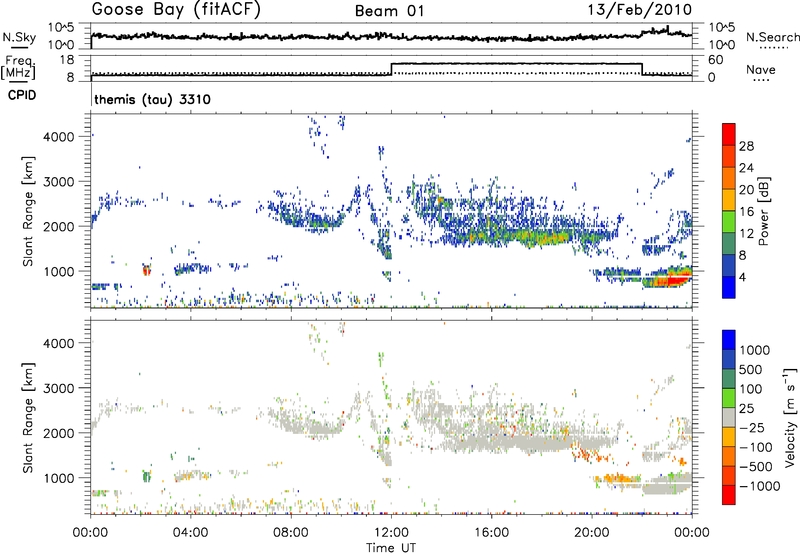
Task: Click Velocity colorbar value '-25'
Action: coord(752,427)
